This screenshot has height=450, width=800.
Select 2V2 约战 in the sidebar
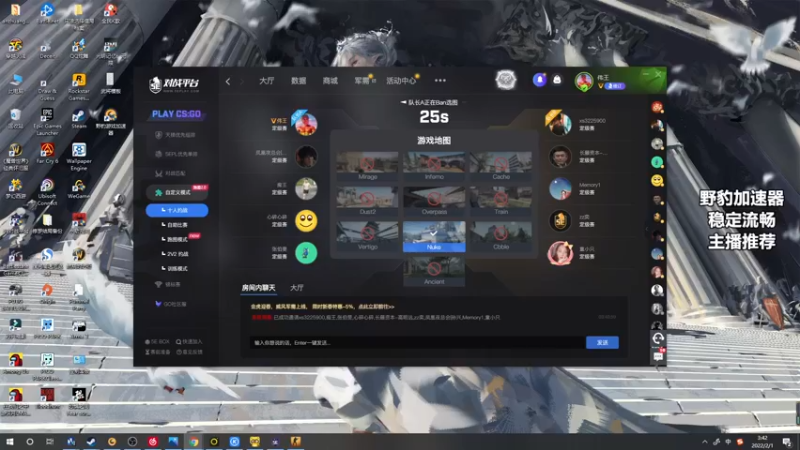(x=176, y=254)
